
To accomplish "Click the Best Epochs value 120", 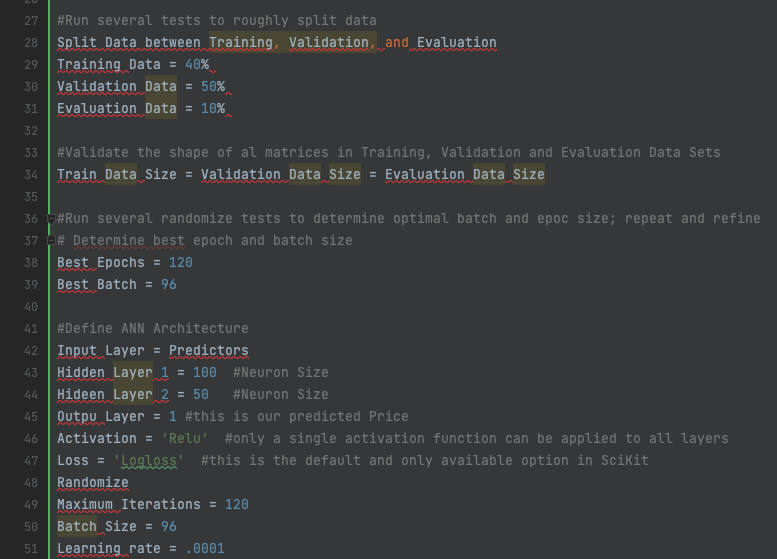I will coord(180,262).
